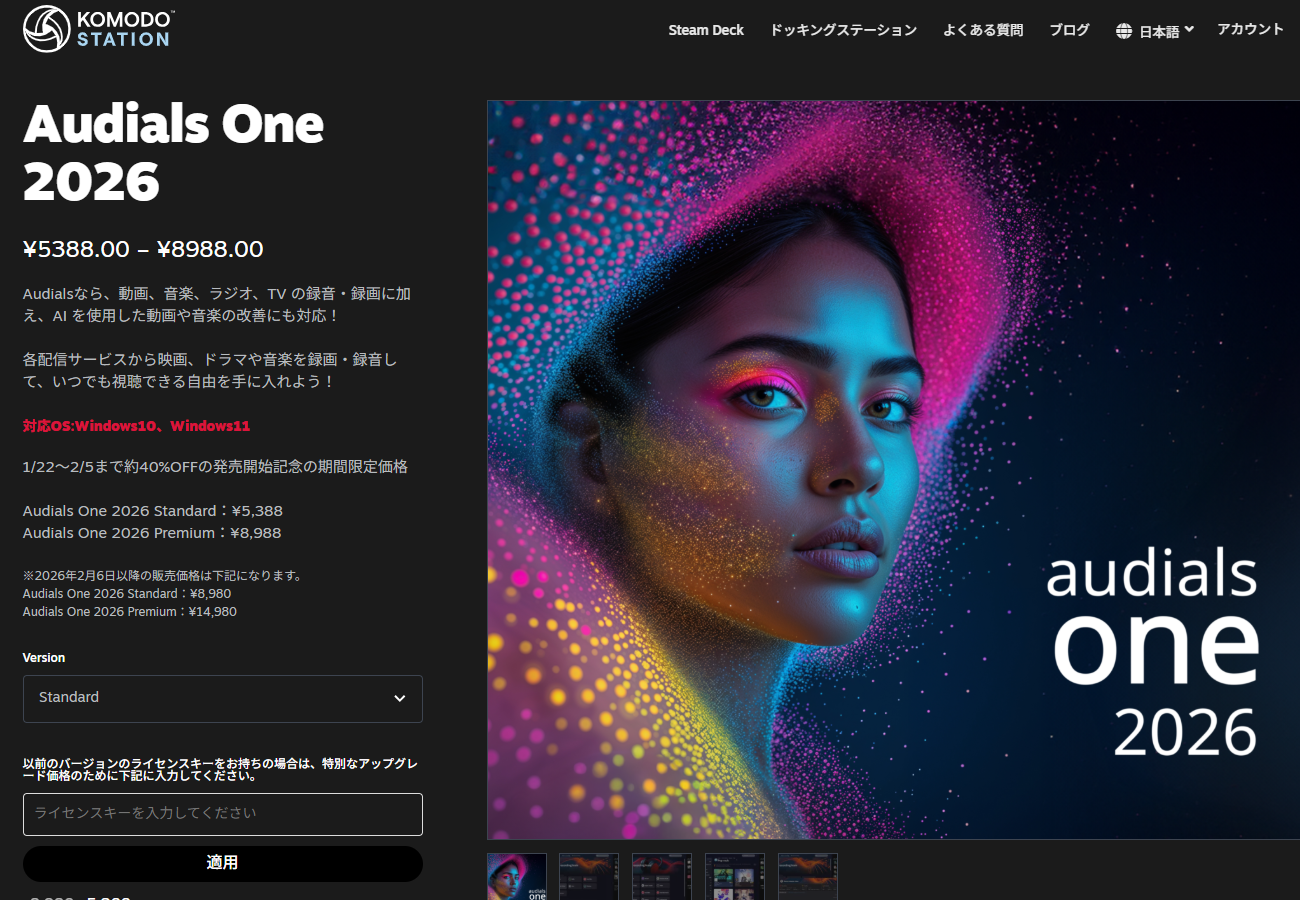Click the globe language icon
Image resolution: width=1300 pixels, height=900 pixels.
click(1124, 31)
